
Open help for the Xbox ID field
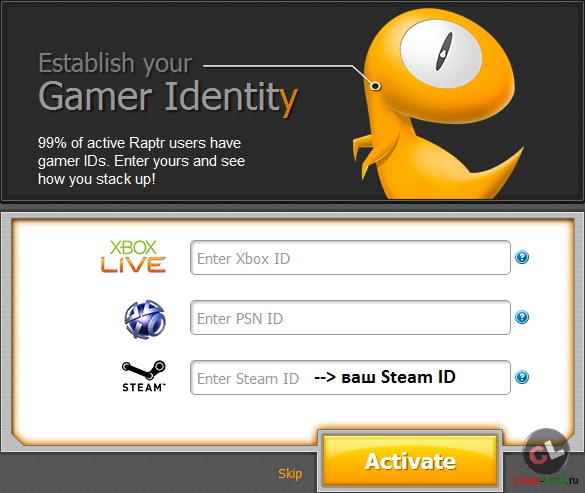[522, 257]
